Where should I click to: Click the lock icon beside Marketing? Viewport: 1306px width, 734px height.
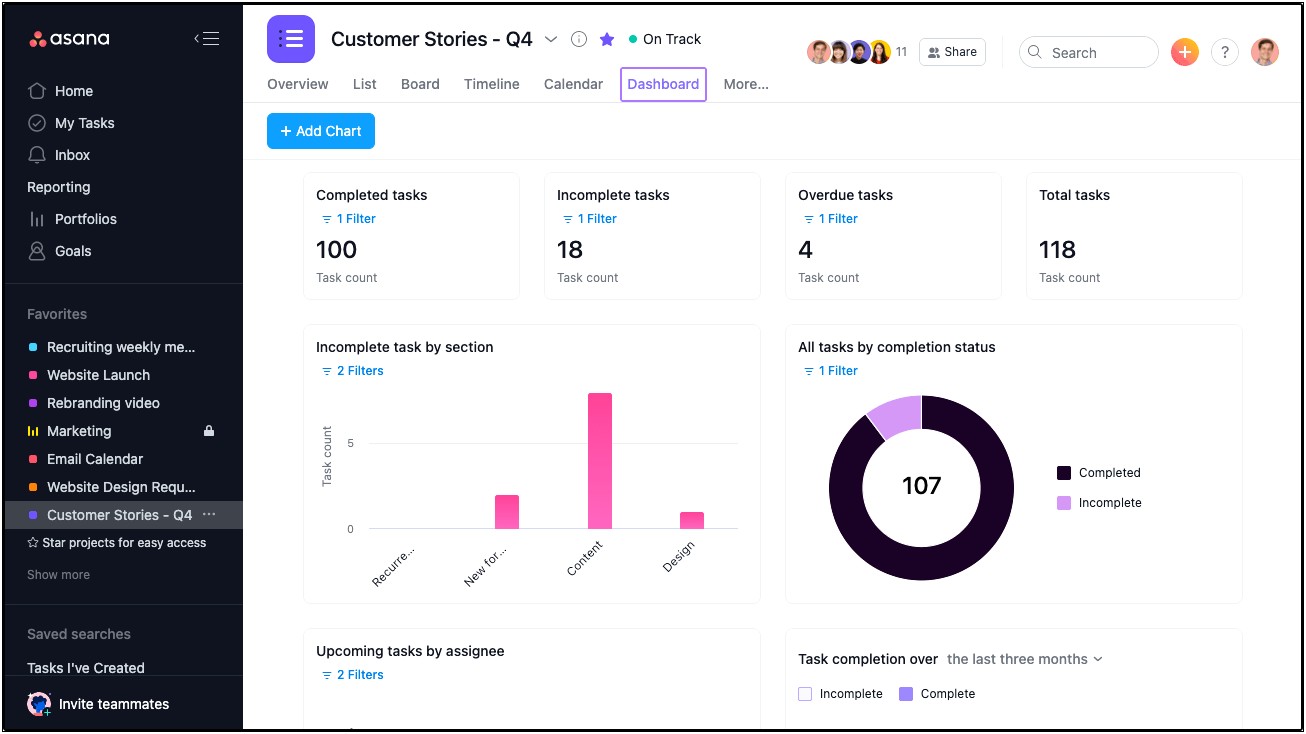coord(209,431)
